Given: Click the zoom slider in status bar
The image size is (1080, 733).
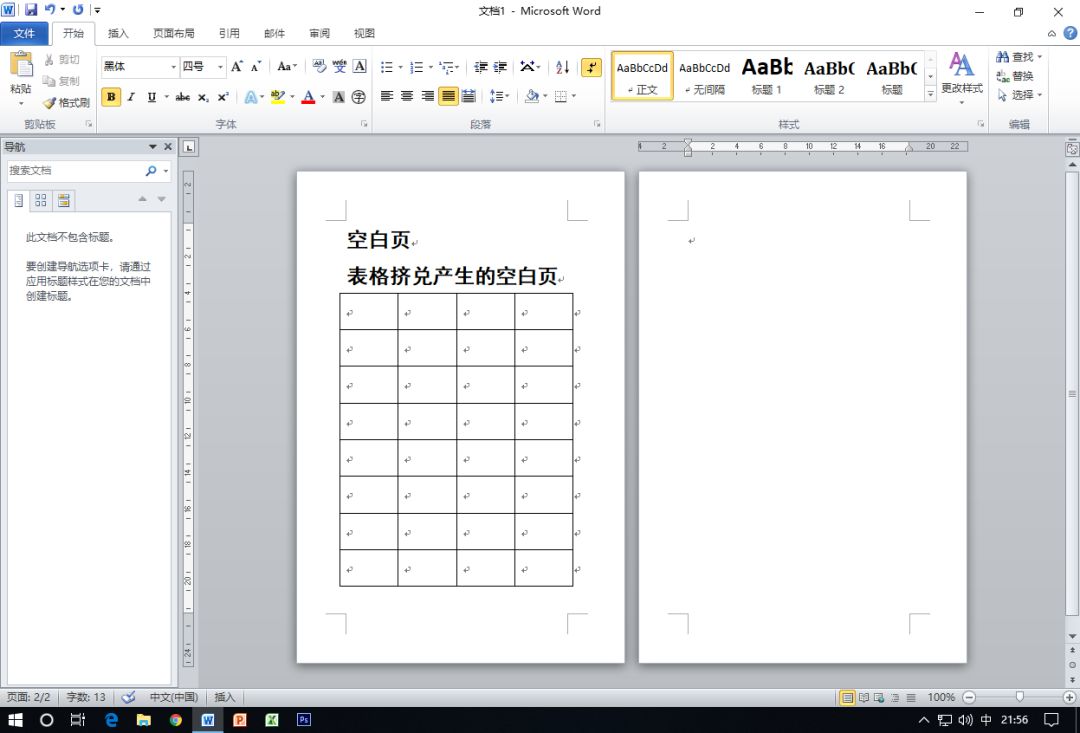Looking at the screenshot, I should [1019, 697].
